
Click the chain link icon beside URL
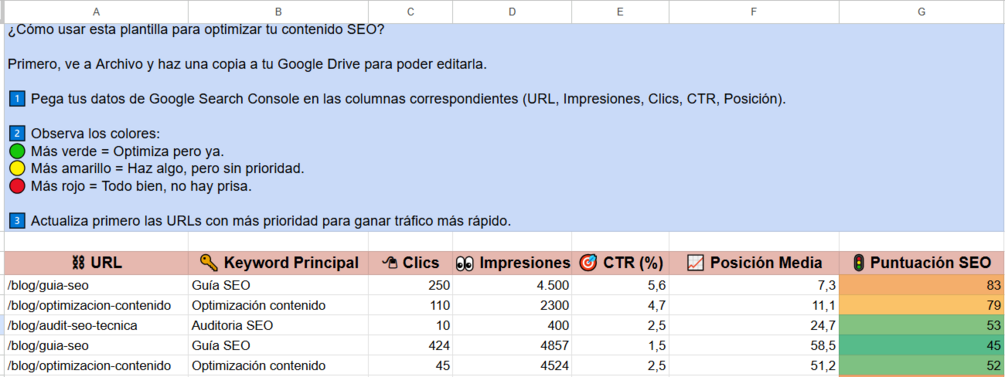click(78, 262)
